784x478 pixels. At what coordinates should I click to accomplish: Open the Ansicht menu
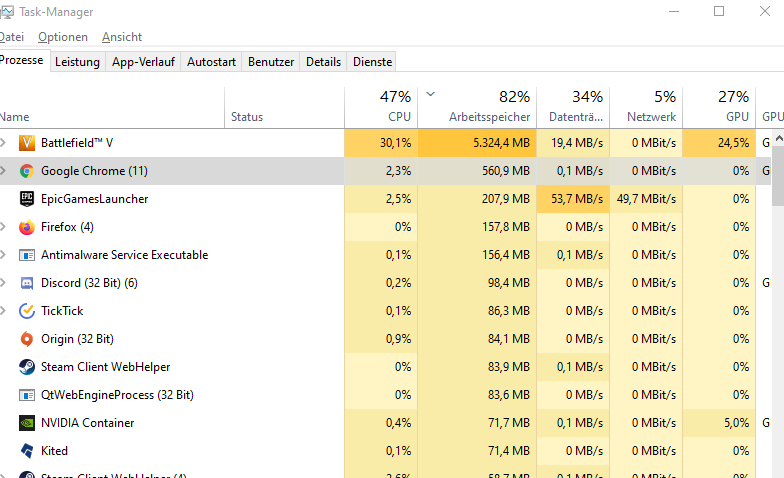tap(122, 37)
